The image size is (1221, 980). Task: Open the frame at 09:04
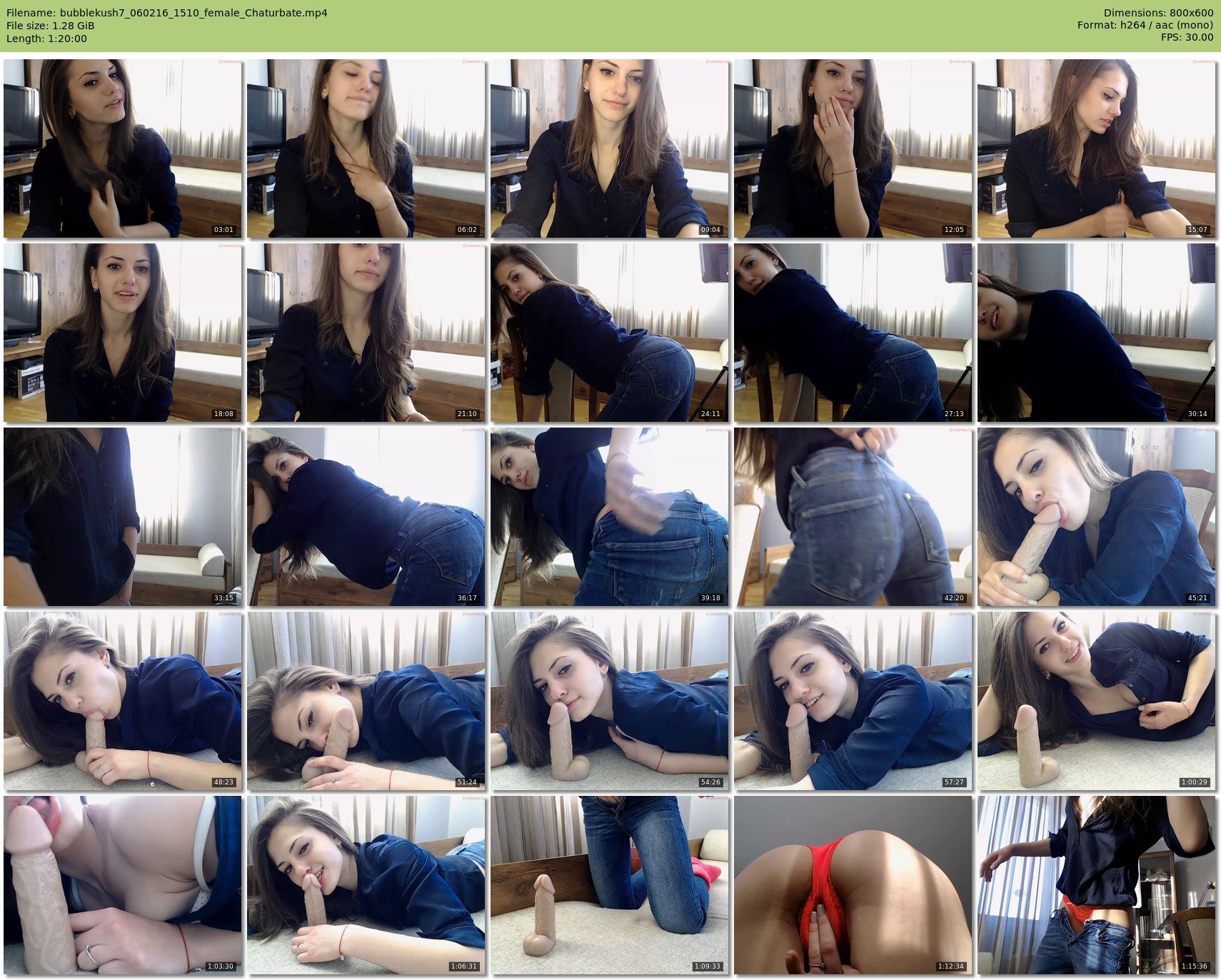610,148
